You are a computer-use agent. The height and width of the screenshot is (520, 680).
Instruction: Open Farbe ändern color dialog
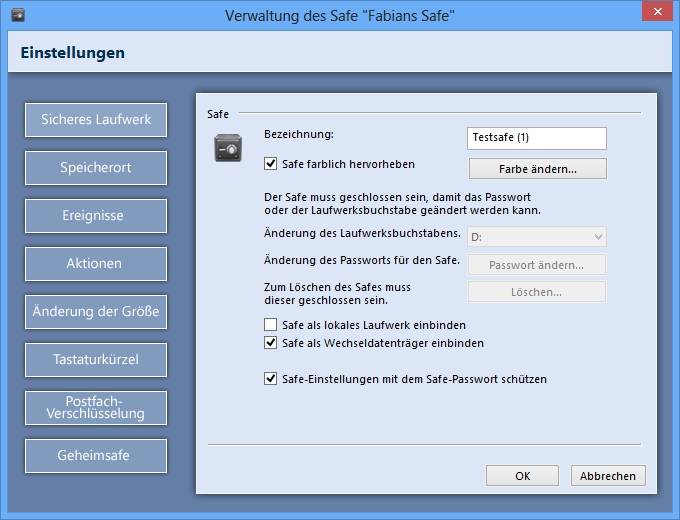pos(538,169)
